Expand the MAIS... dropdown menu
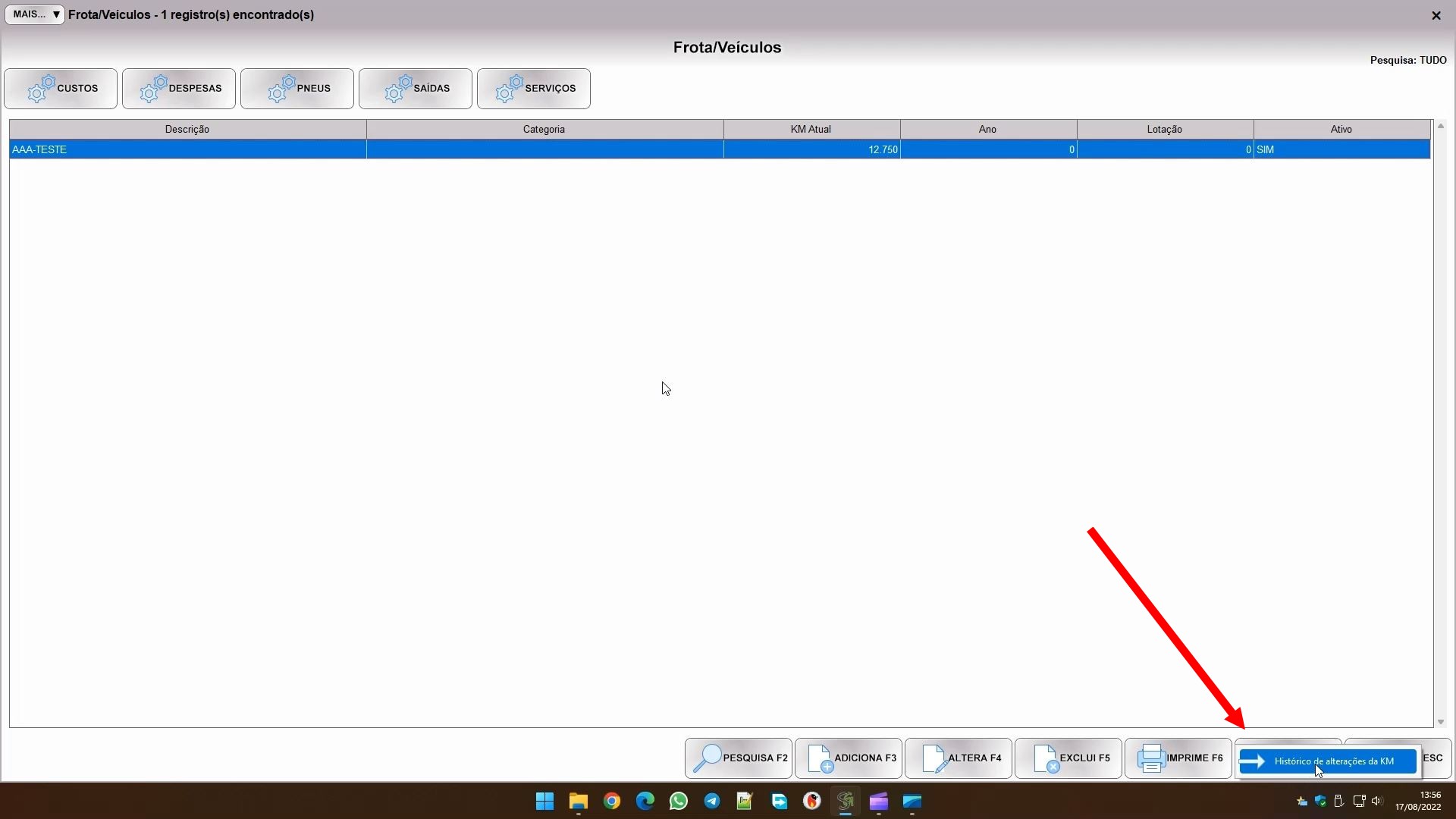Image resolution: width=1456 pixels, height=819 pixels. (35, 14)
